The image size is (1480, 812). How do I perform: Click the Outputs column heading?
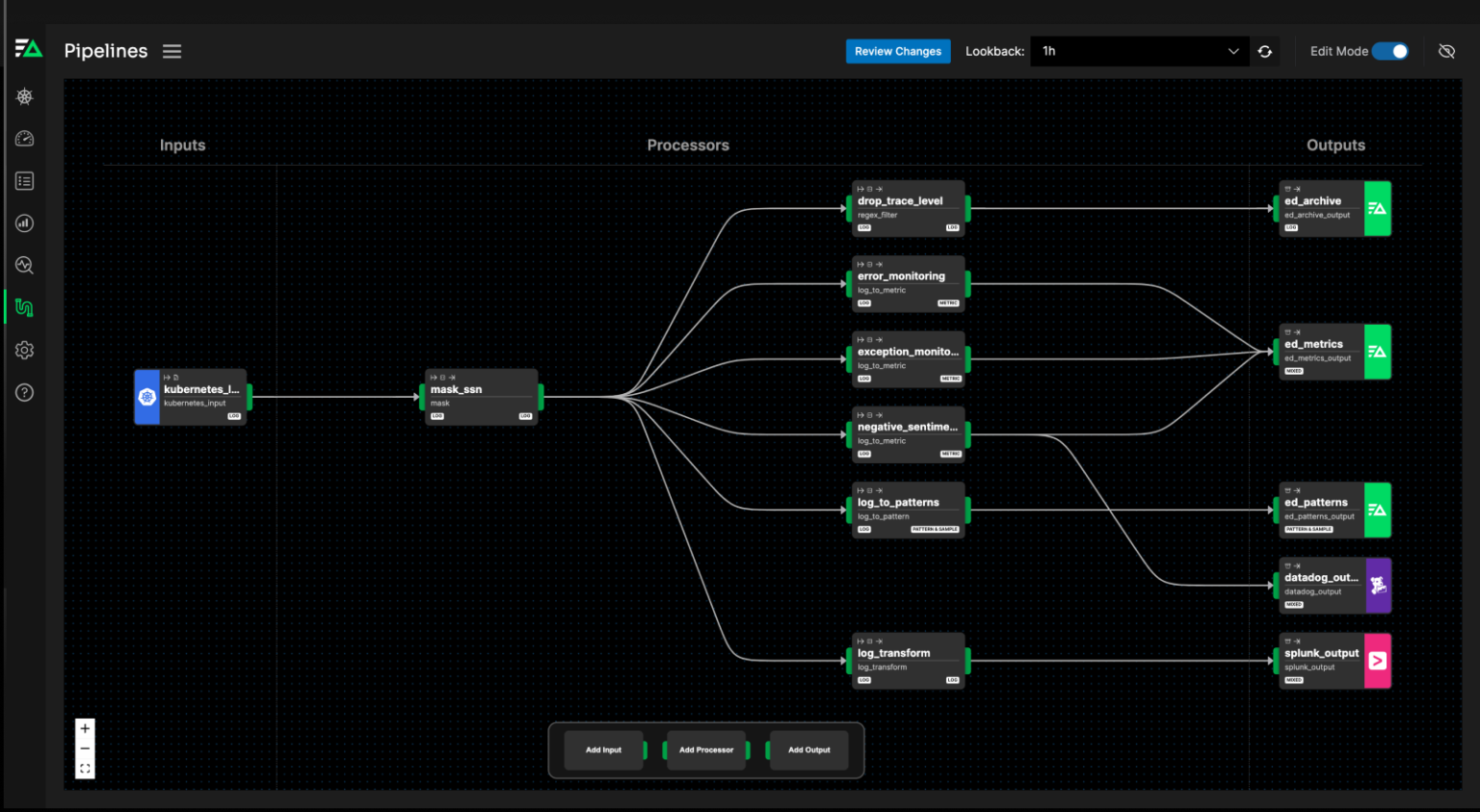click(1335, 145)
